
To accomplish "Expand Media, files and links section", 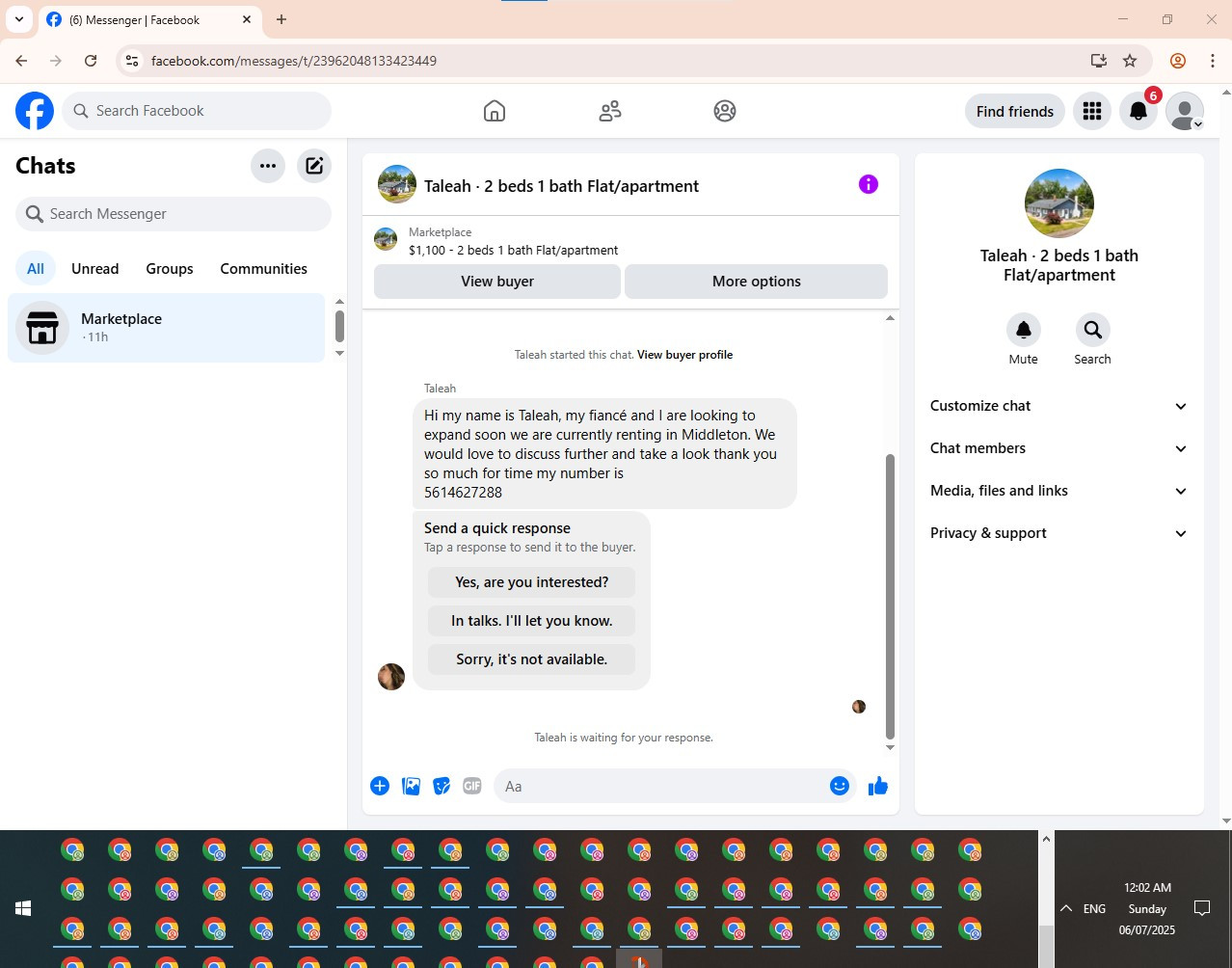I will coord(1058,491).
